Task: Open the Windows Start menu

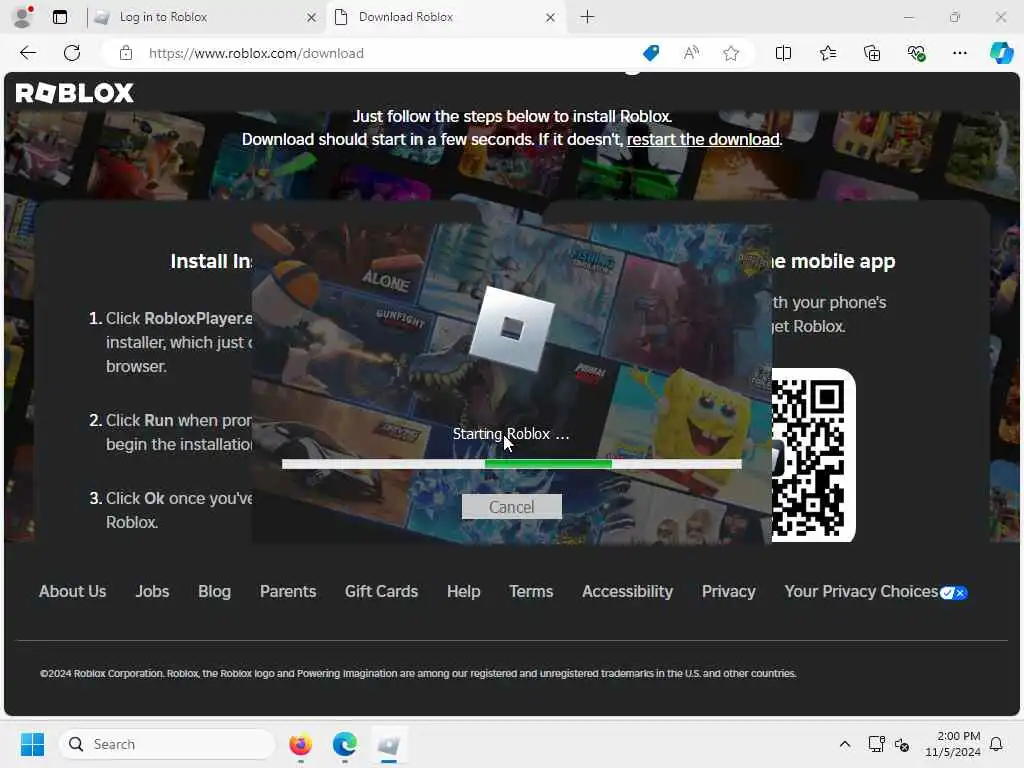Action: pyautogui.click(x=32, y=744)
